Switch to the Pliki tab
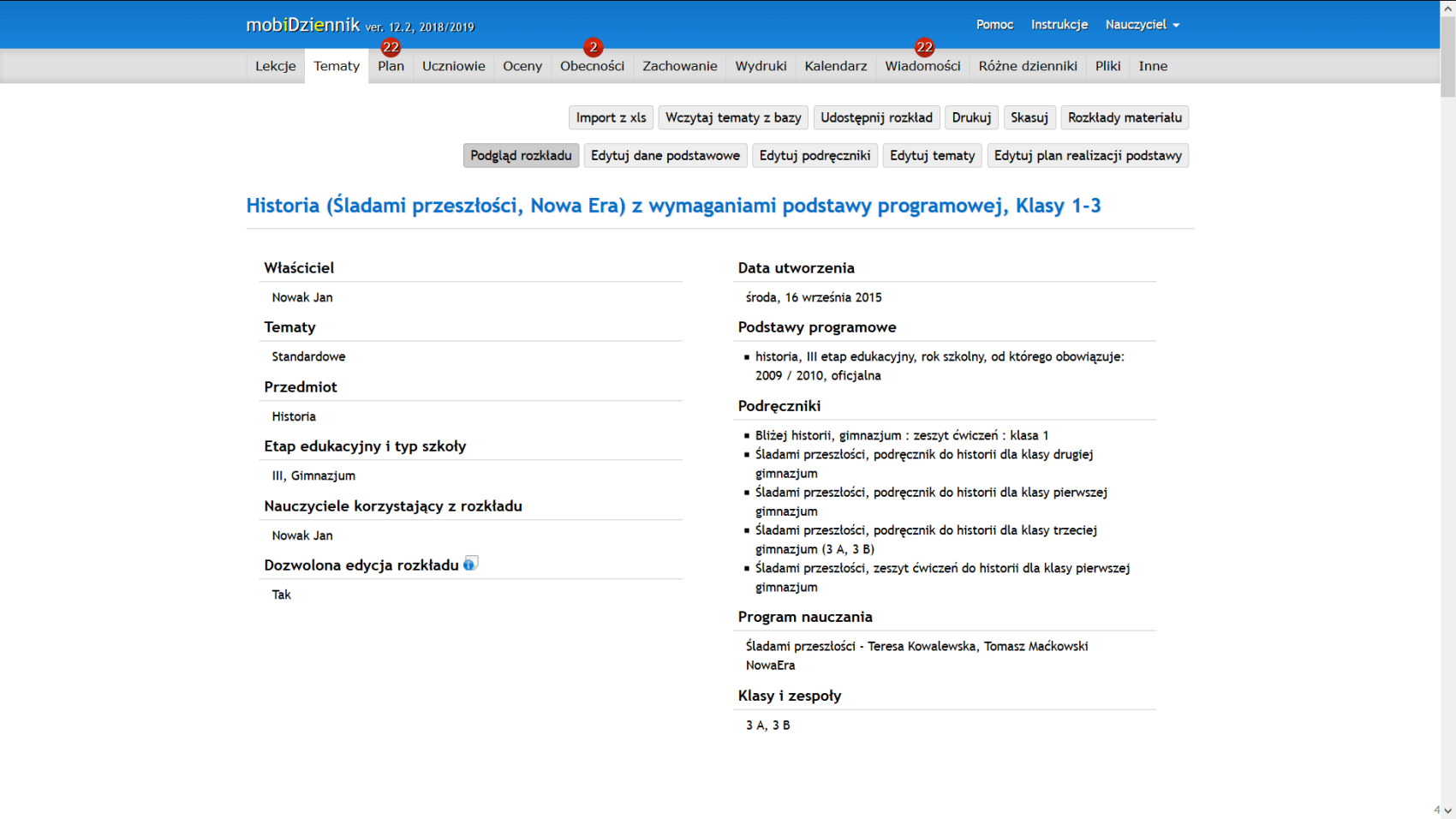The image size is (1456, 819). coord(1108,66)
